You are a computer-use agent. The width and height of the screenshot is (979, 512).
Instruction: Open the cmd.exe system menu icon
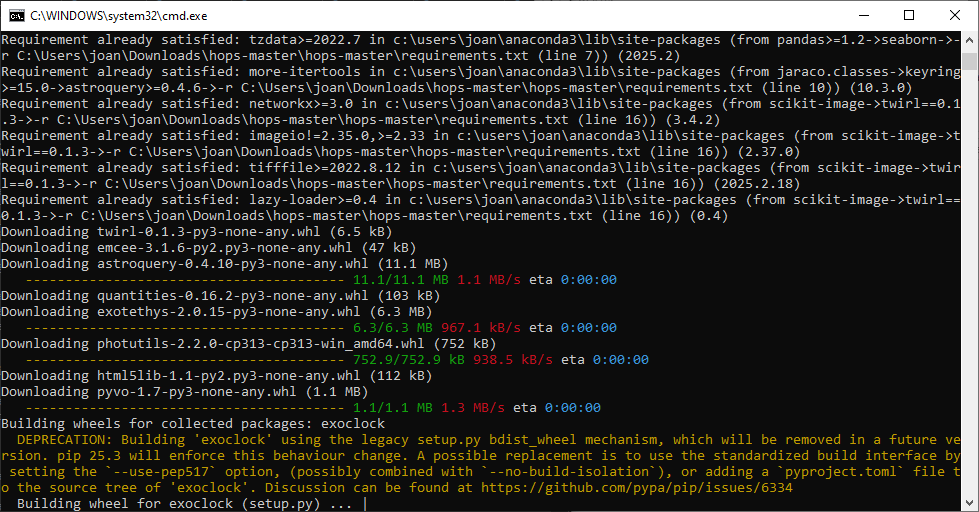[x=16, y=16]
